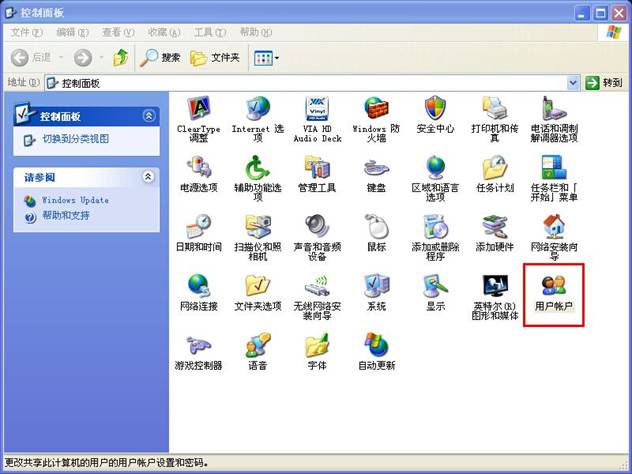Viewport: 632px width, 474px height.
Task: Click the 转到 Go button
Action: point(605,83)
